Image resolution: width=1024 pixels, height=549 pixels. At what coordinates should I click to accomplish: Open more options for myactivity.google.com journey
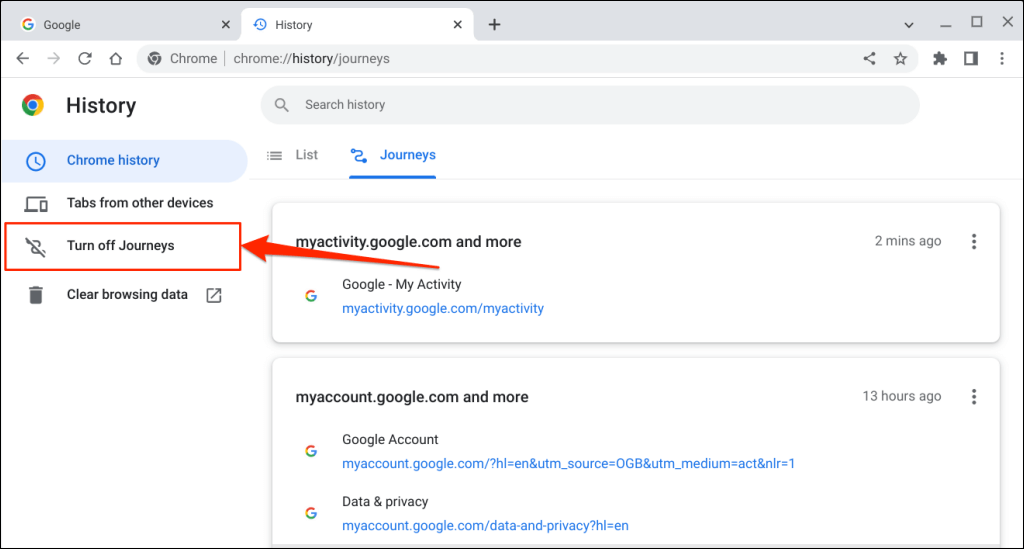click(x=974, y=242)
